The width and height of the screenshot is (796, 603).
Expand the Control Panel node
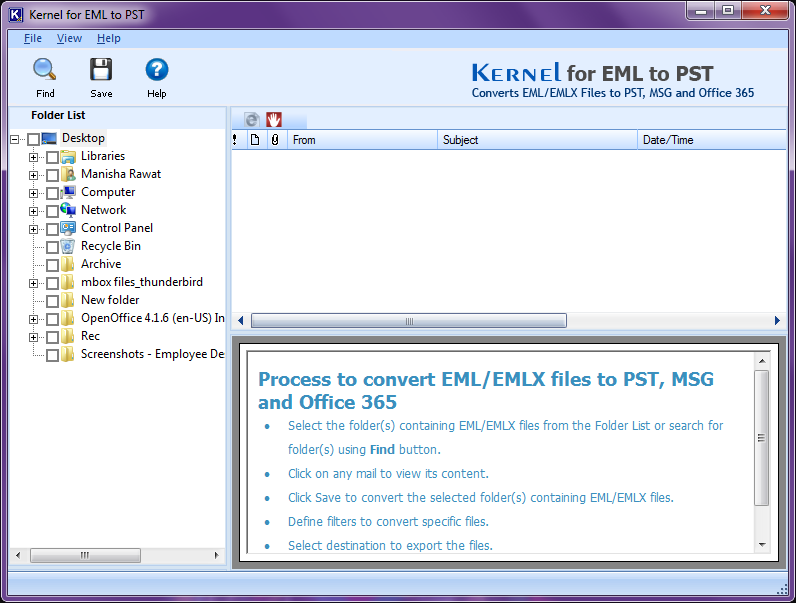click(x=34, y=229)
